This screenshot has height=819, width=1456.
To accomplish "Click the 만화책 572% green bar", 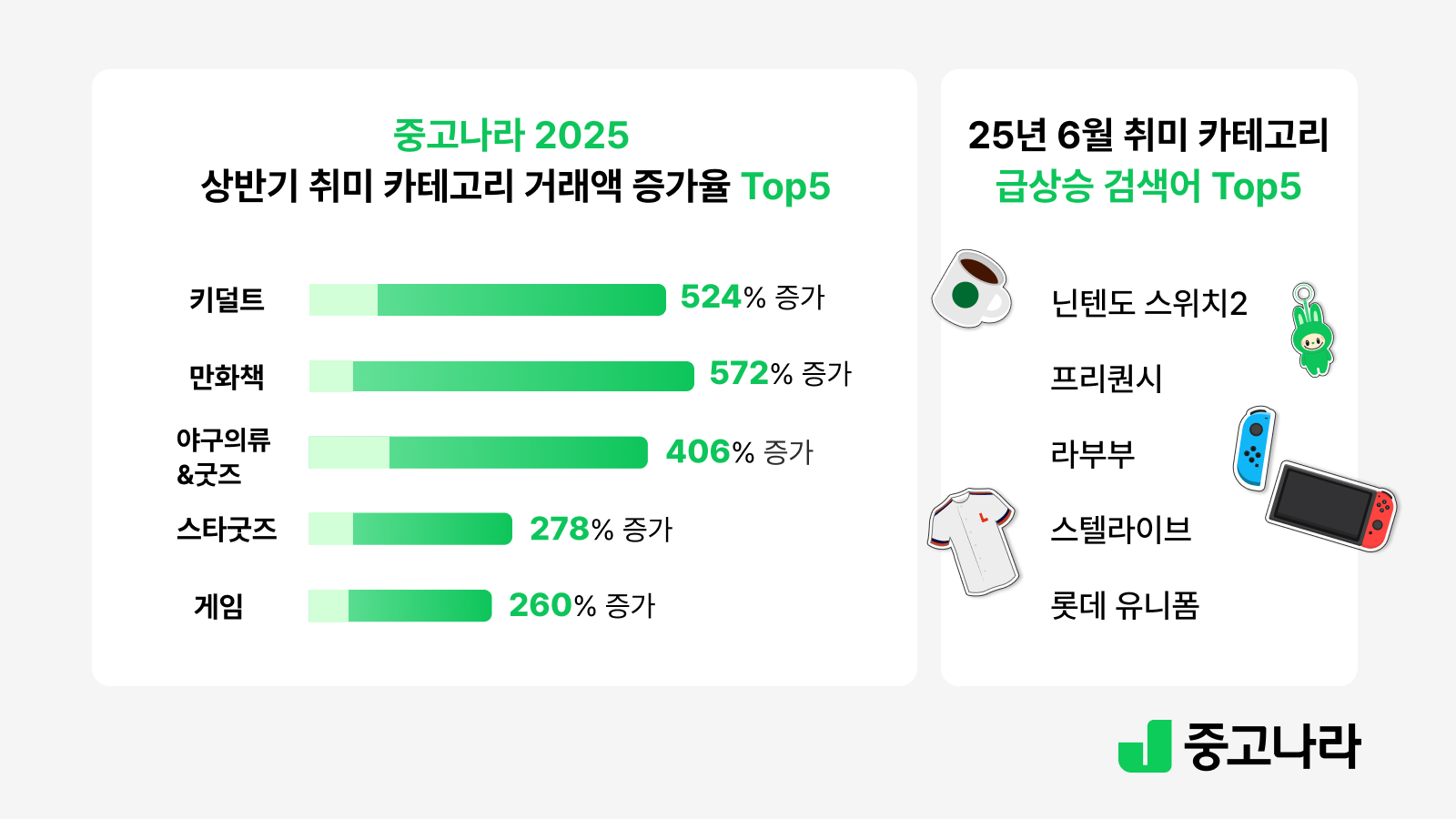I will click(x=501, y=377).
